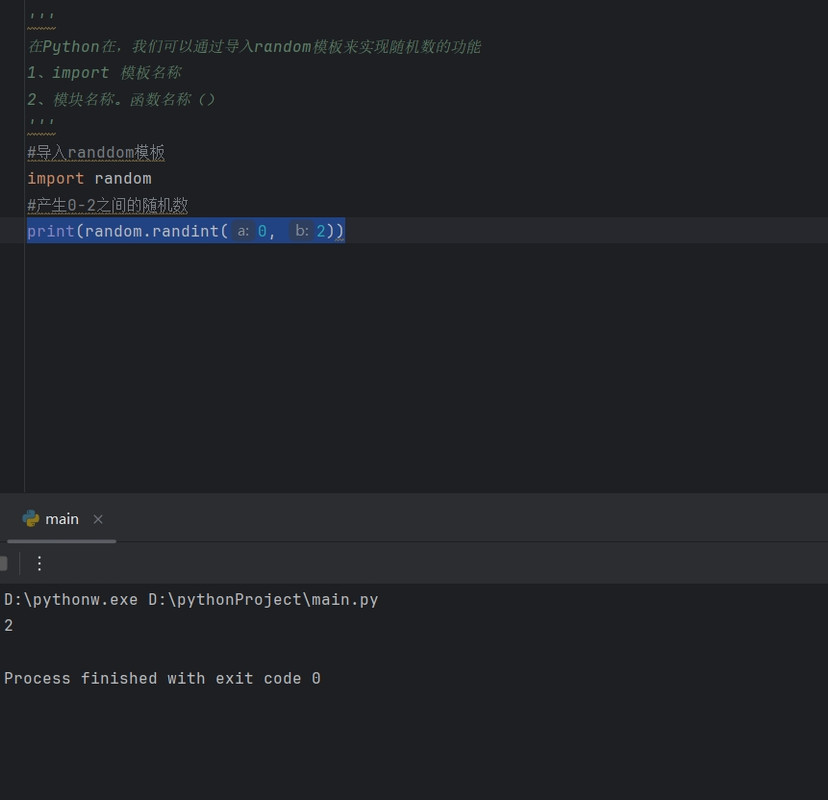Click 'Process finished with exit code 0' text
828x800 pixels.
coord(162,679)
